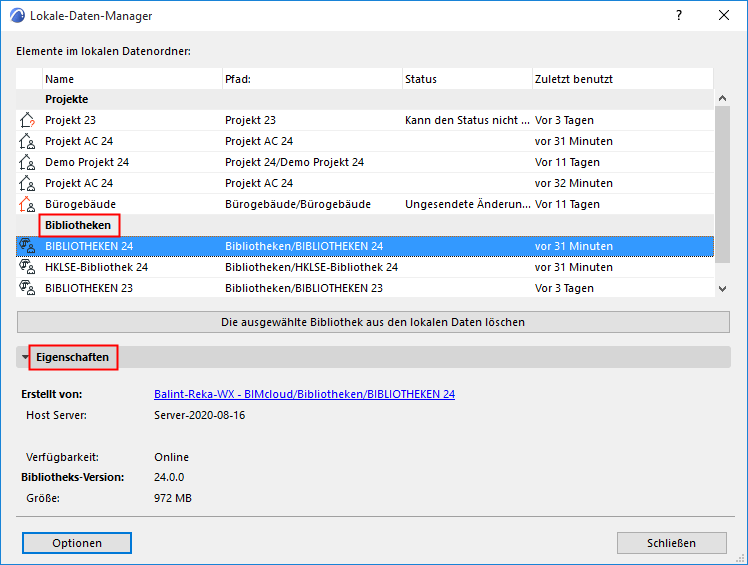This screenshot has width=748, height=565.
Task: Delete the selected library from local data
Action: pos(373,322)
